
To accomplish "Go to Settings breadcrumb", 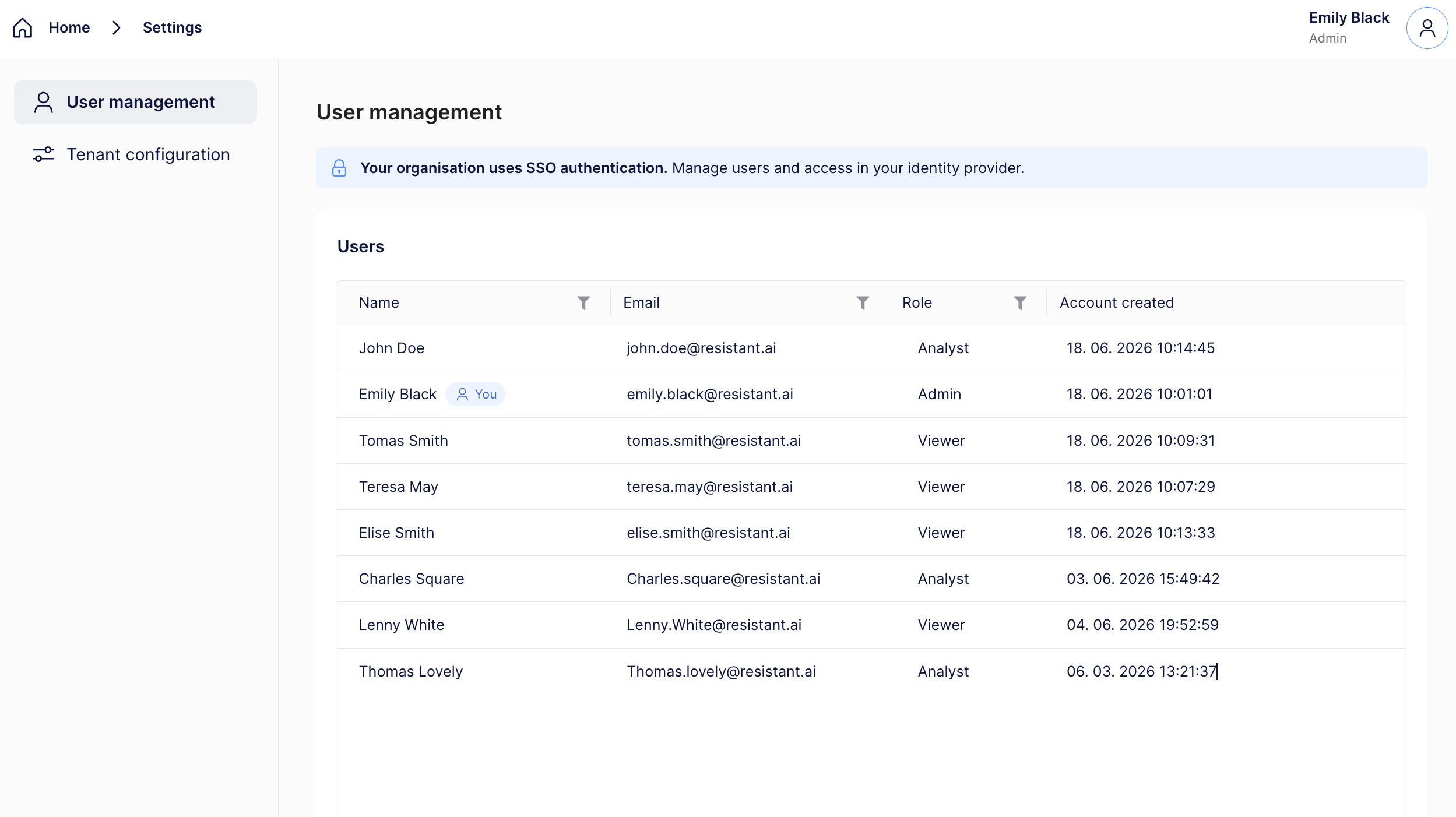I will point(172,27).
